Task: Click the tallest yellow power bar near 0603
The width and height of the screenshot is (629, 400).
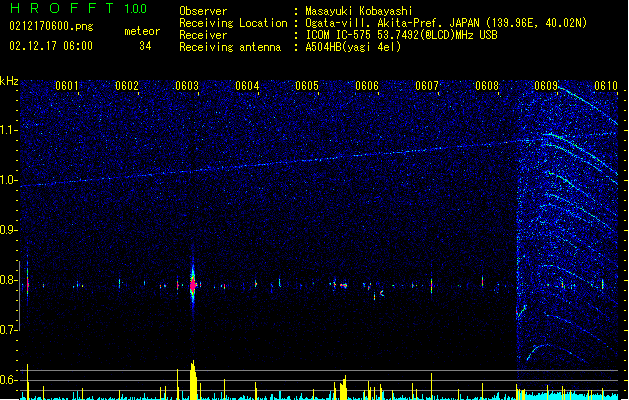Action: pos(193,380)
